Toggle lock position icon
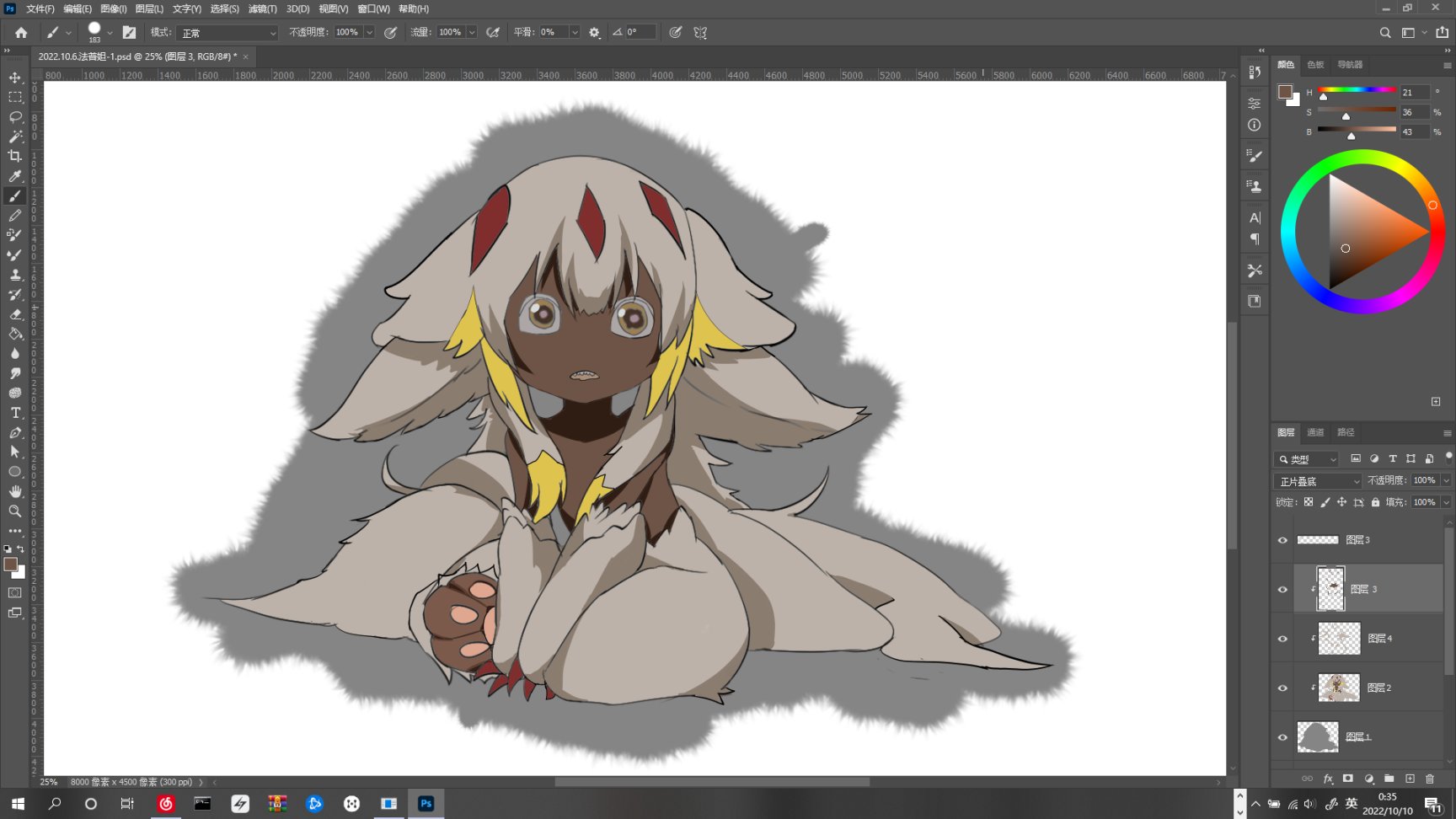 point(1341,502)
